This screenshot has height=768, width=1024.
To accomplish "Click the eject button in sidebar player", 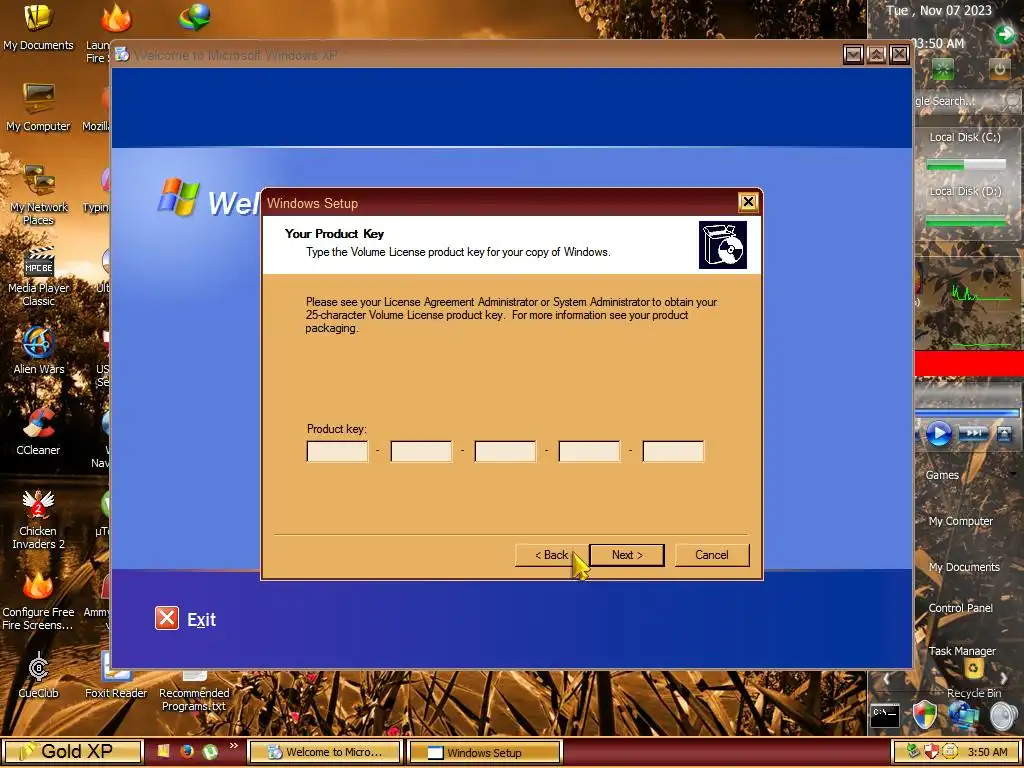I will click(x=1004, y=433).
